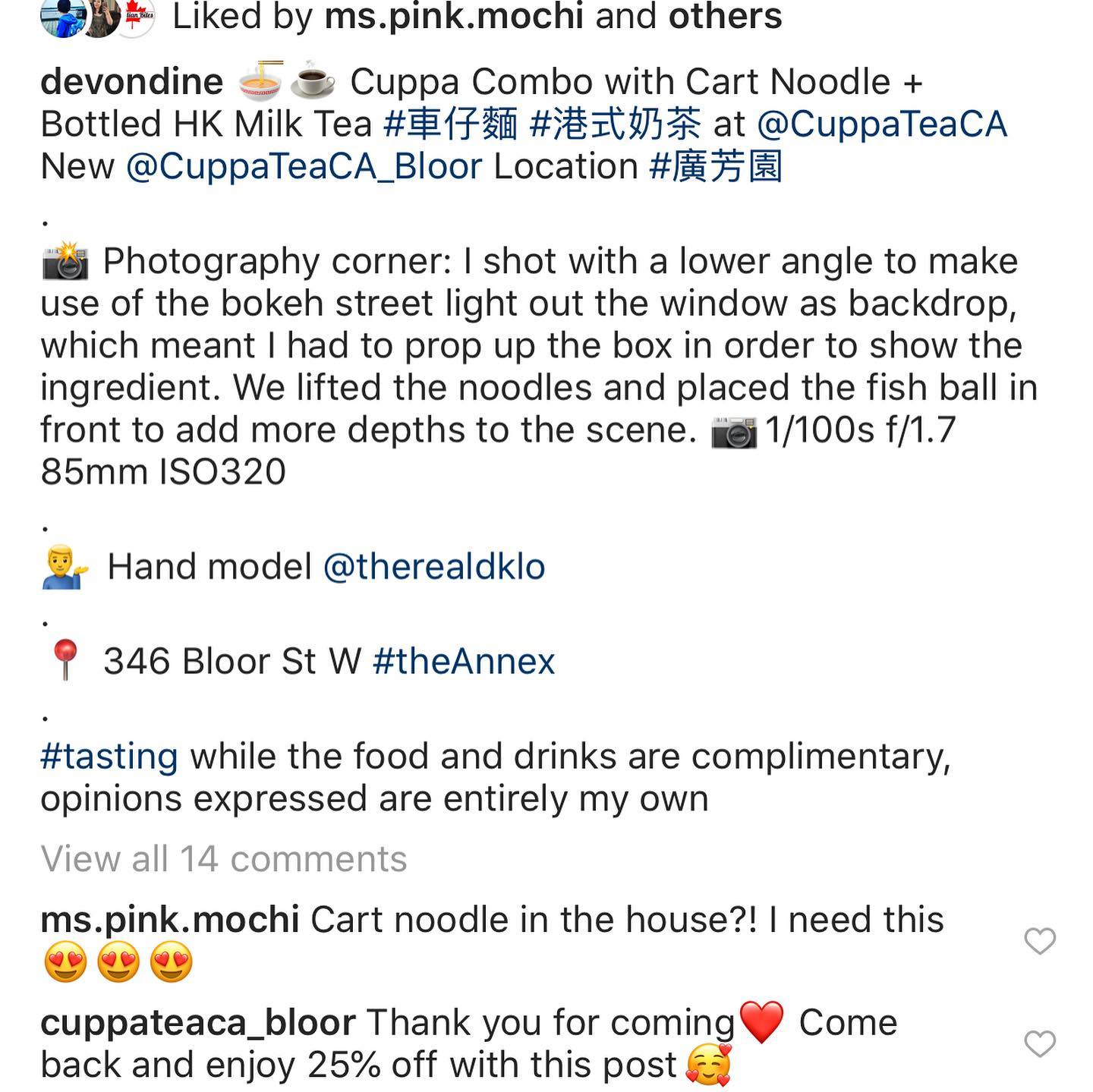1093x1092 pixels.
Task: Tap ms.pink.mochi in the liked-by line
Action: (454, 17)
